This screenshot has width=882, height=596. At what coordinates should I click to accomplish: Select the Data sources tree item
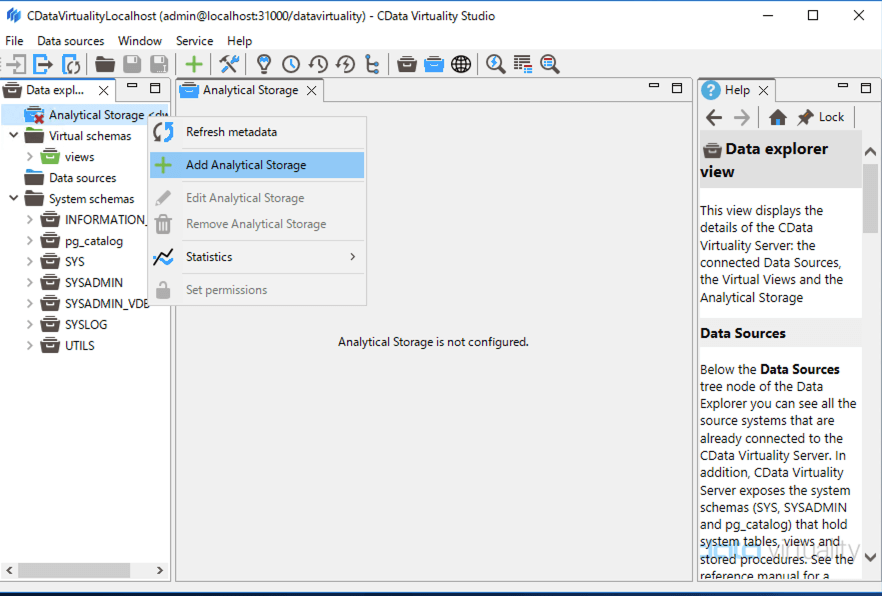(x=82, y=178)
